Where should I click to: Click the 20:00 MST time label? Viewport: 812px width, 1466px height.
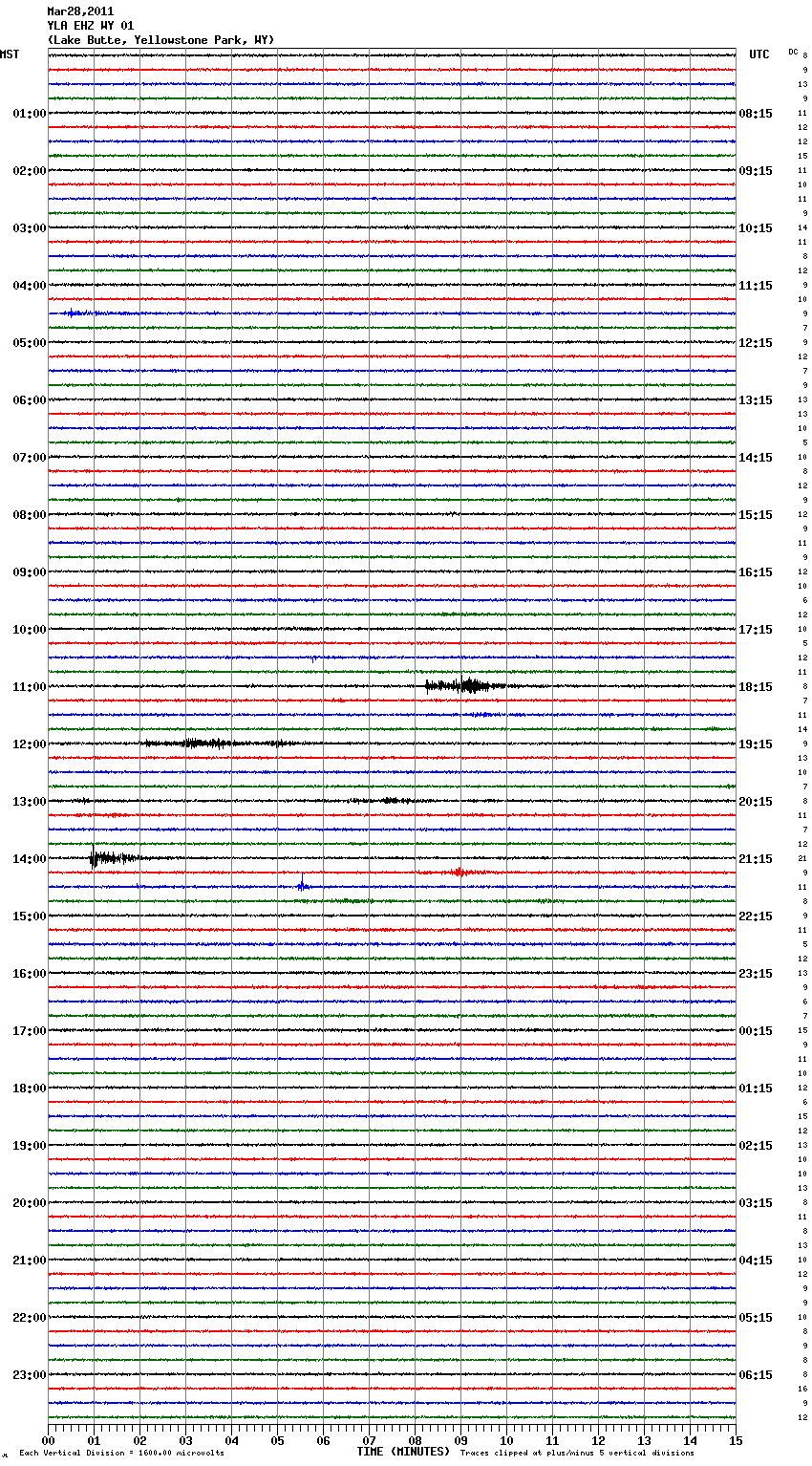(x=30, y=1203)
